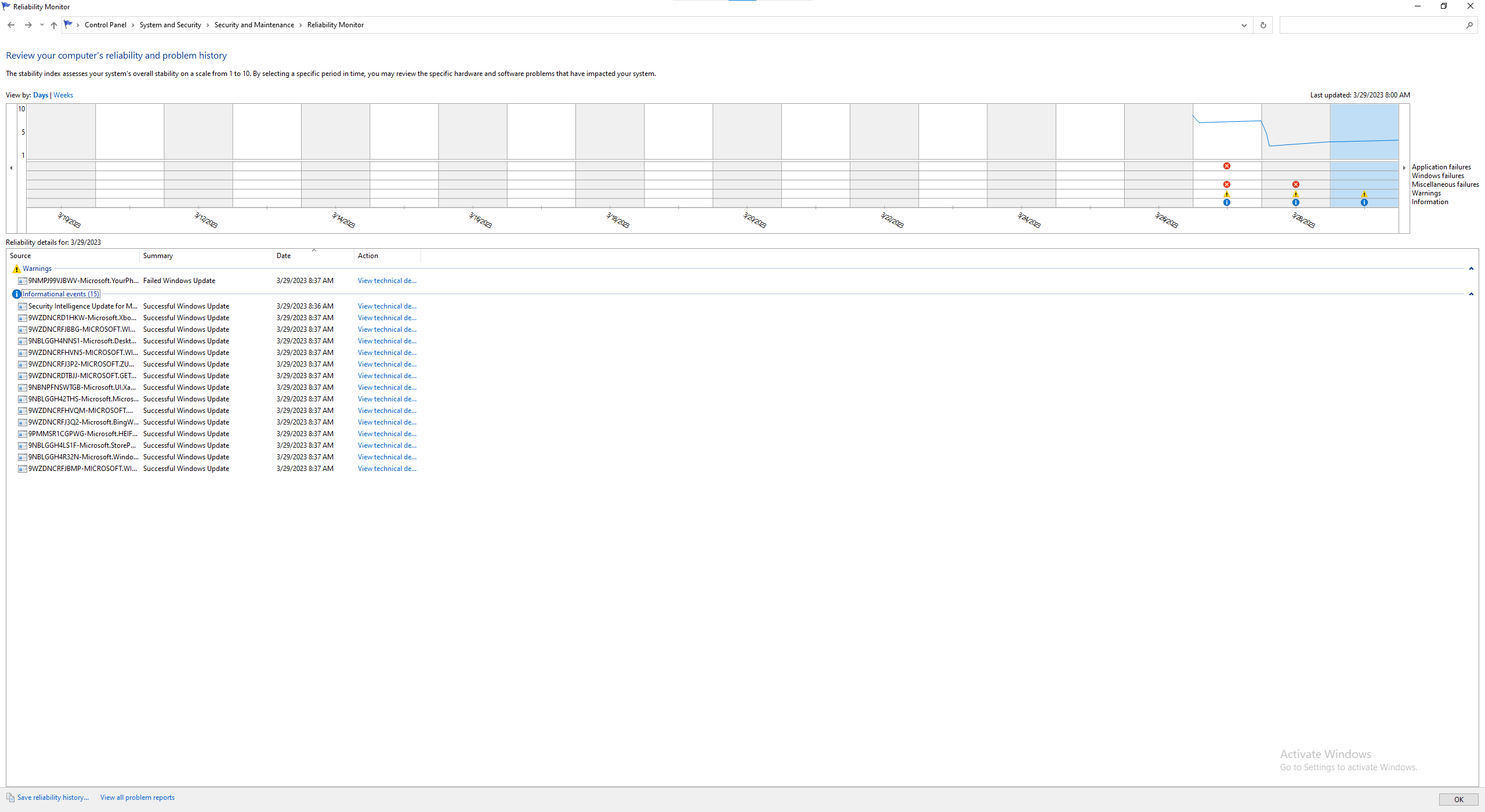Select the warning icon in highlighted 3/29 column
1485x812 pixels.
tap(1364, 194)
